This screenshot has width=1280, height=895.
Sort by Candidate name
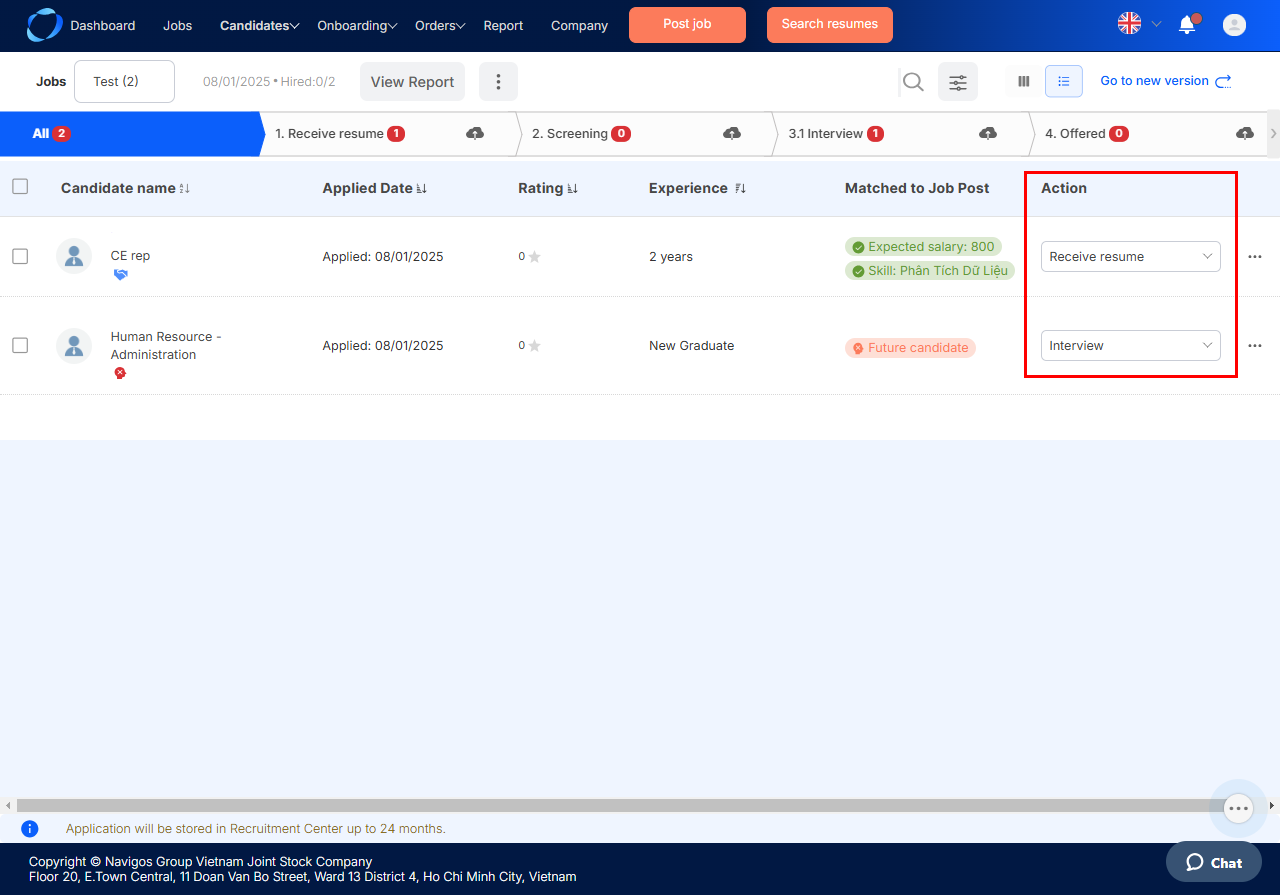click(184, 189)
